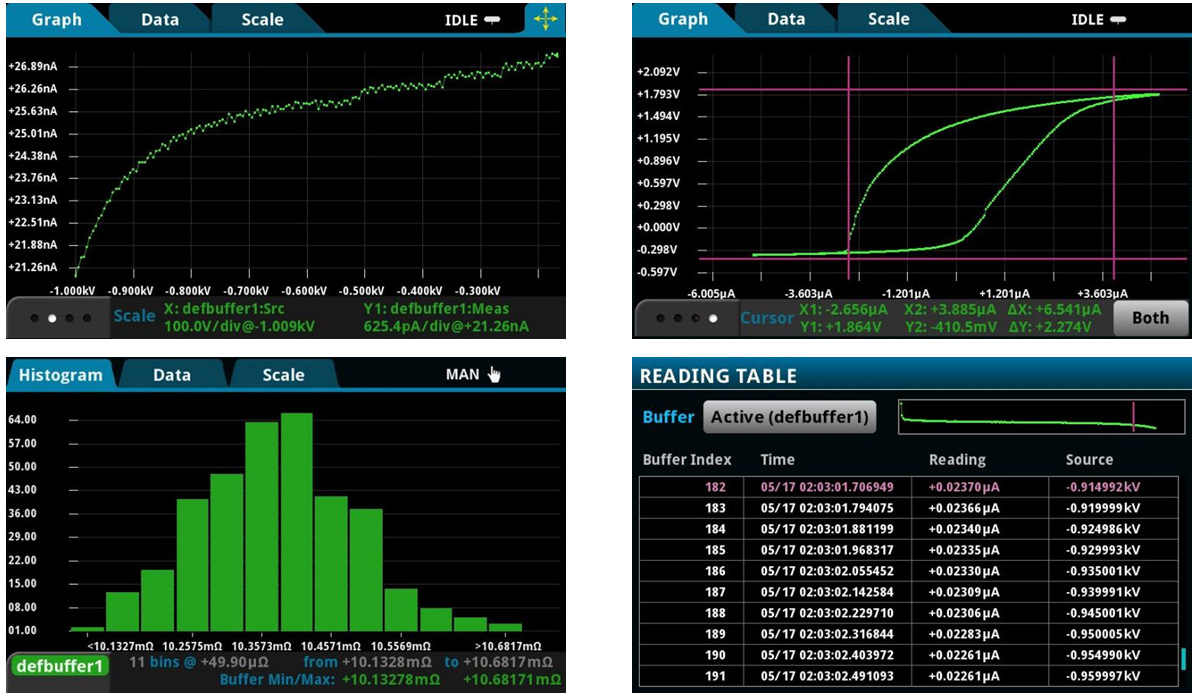Select the +10.68171mΩ buffer max value
1197x699 pixels.
511,680
